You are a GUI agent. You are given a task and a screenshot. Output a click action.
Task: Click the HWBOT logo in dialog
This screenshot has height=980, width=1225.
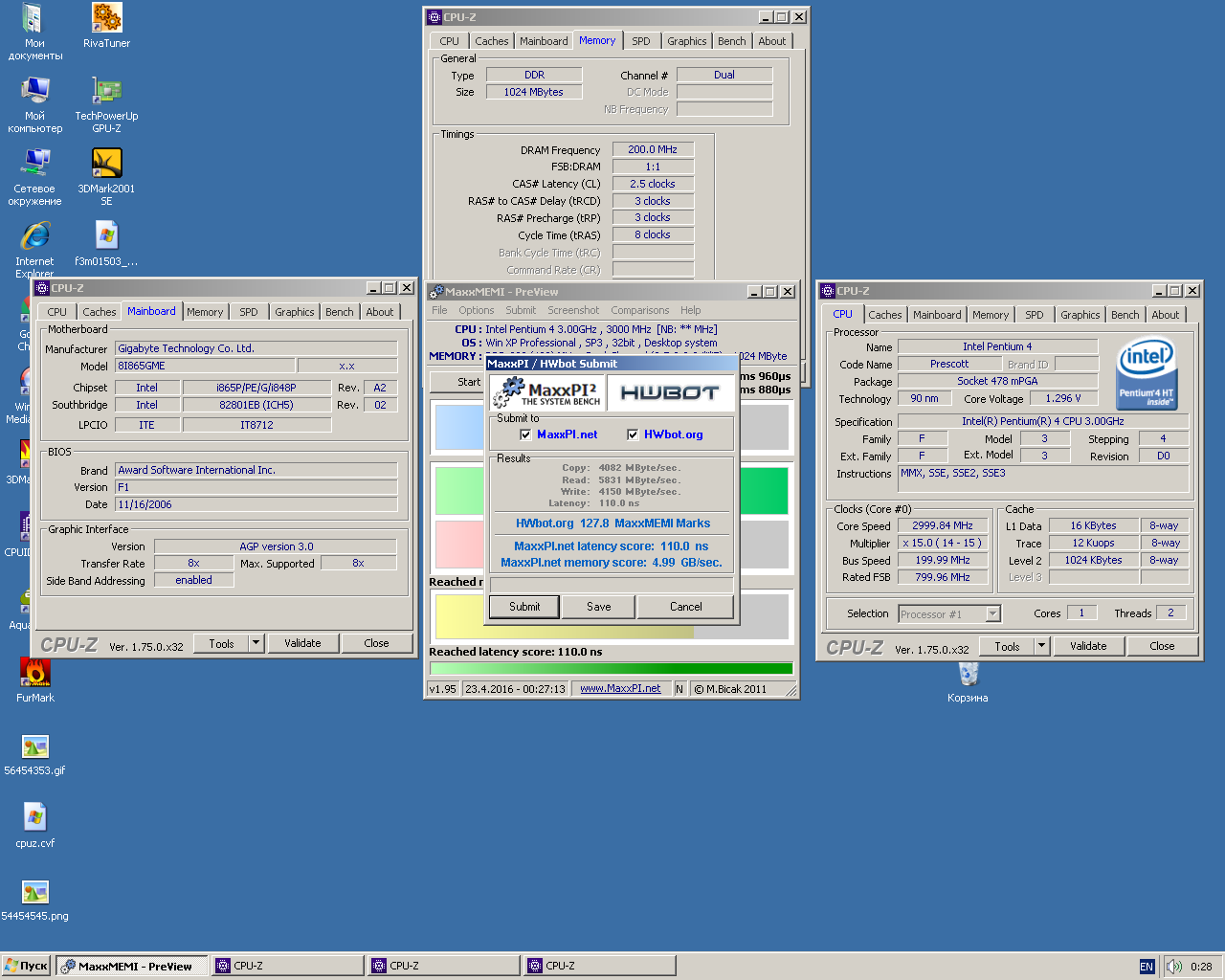click(x=669, y=392)
